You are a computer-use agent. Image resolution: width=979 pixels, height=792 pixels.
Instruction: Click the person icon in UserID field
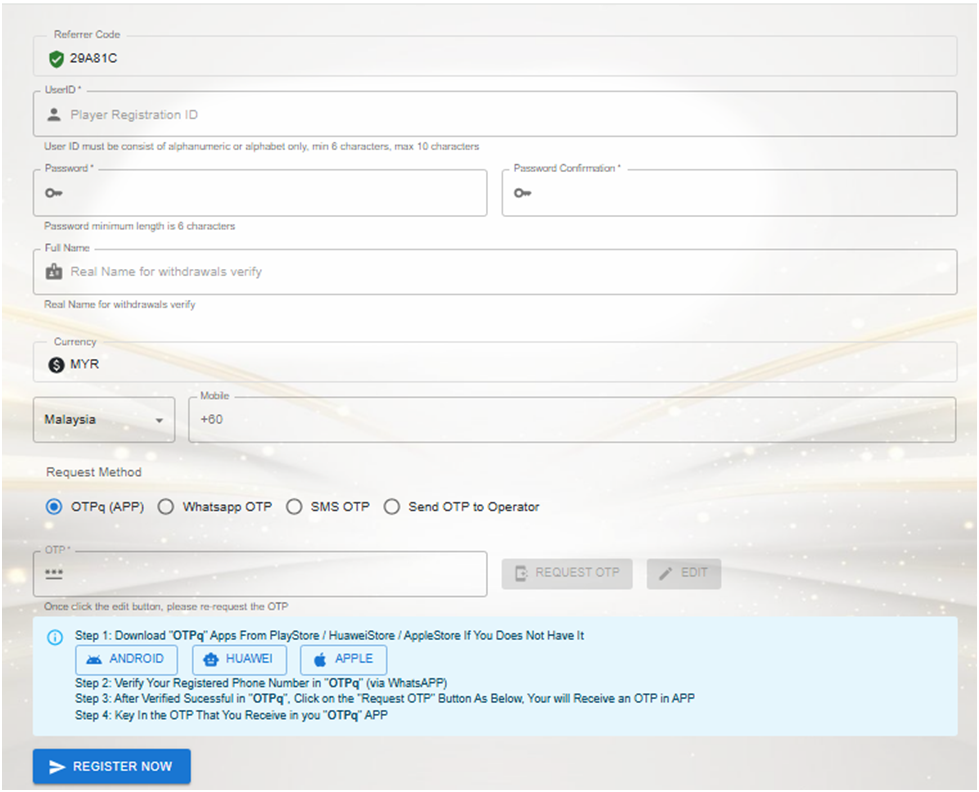coord(54,115)
